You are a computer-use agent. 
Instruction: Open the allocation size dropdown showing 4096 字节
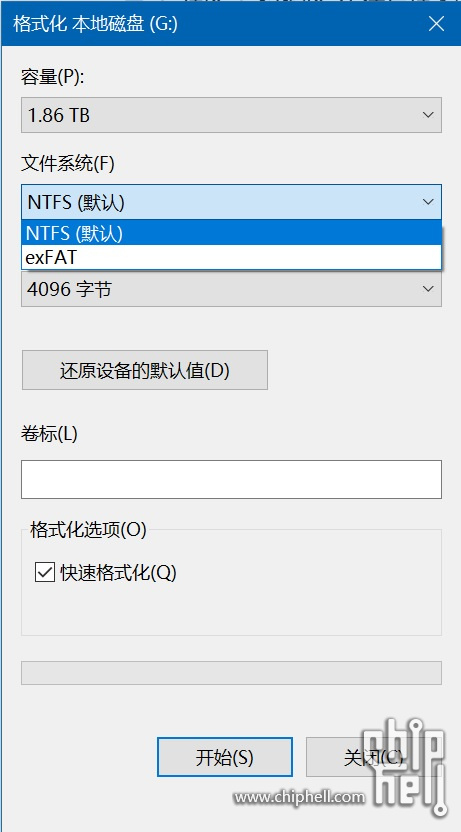click(x=231, y=289)
